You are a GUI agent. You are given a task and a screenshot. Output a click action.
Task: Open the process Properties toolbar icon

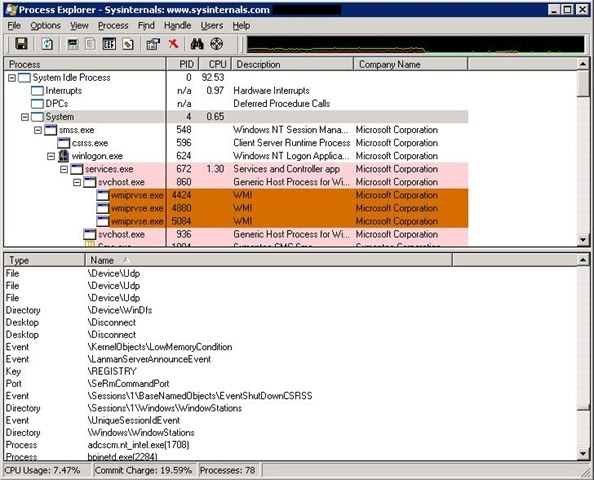pyautogui.click(x=153, y=44)
